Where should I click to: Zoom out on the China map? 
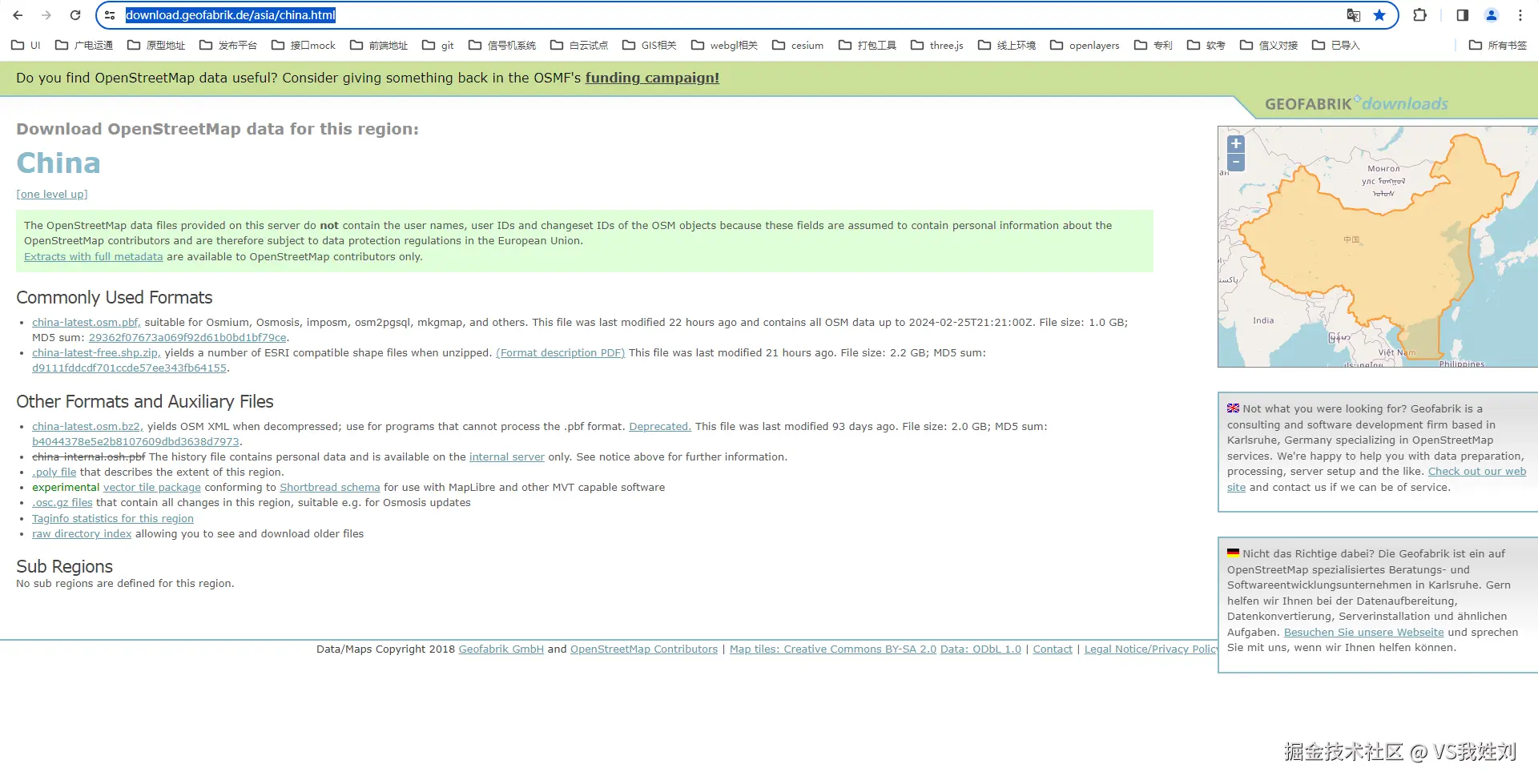(1236, 163)
